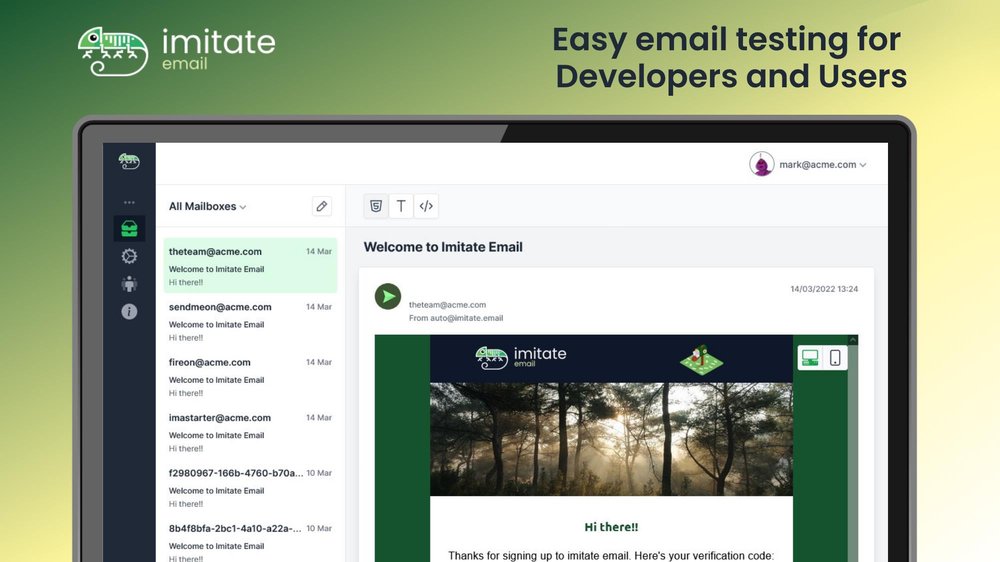Click the large imitate email banner logo
This screenshot has width=1000, height=562.
[x=177, y=51]
